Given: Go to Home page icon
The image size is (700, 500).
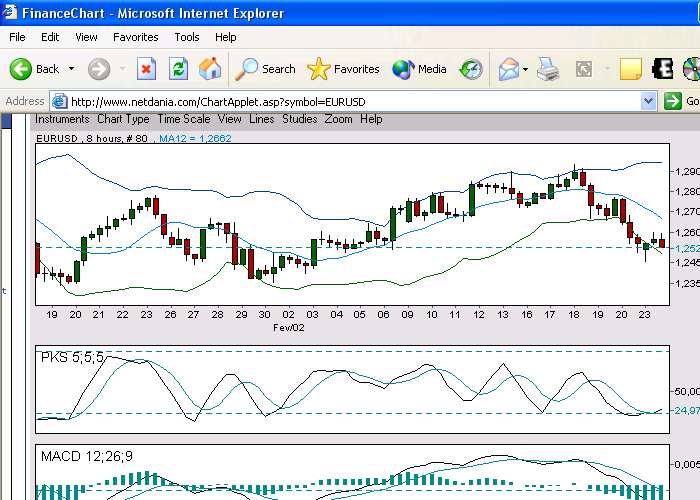Looking at the screenshot, I should point(210,69).
